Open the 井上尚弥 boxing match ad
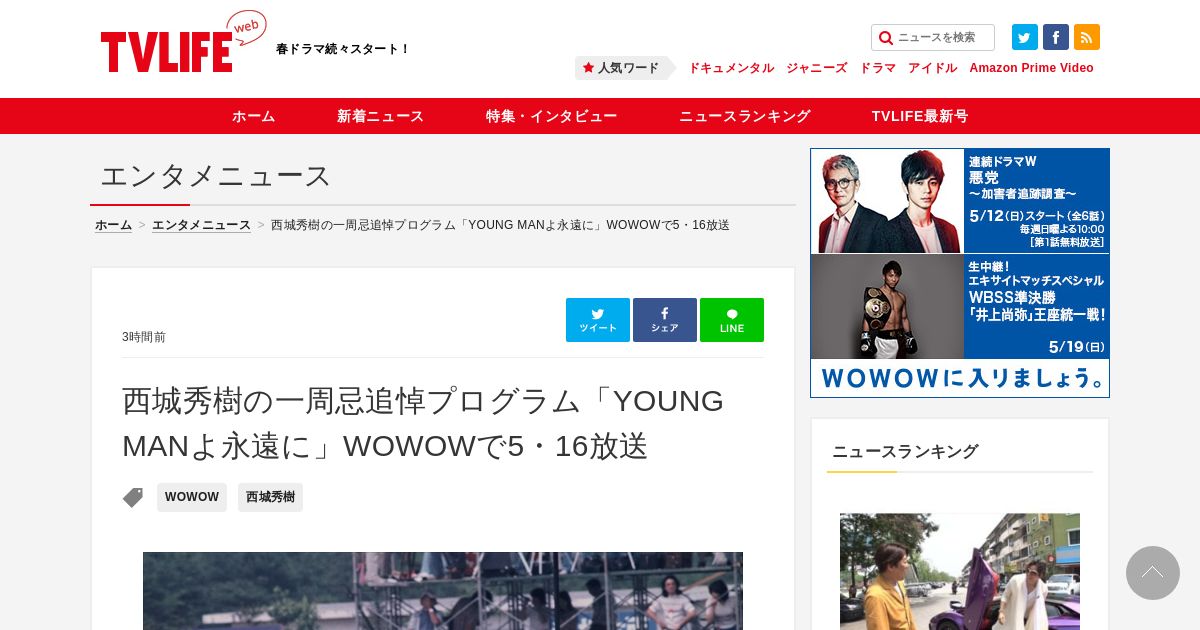Screen dimensions: 1200x630 pos(960,306)
